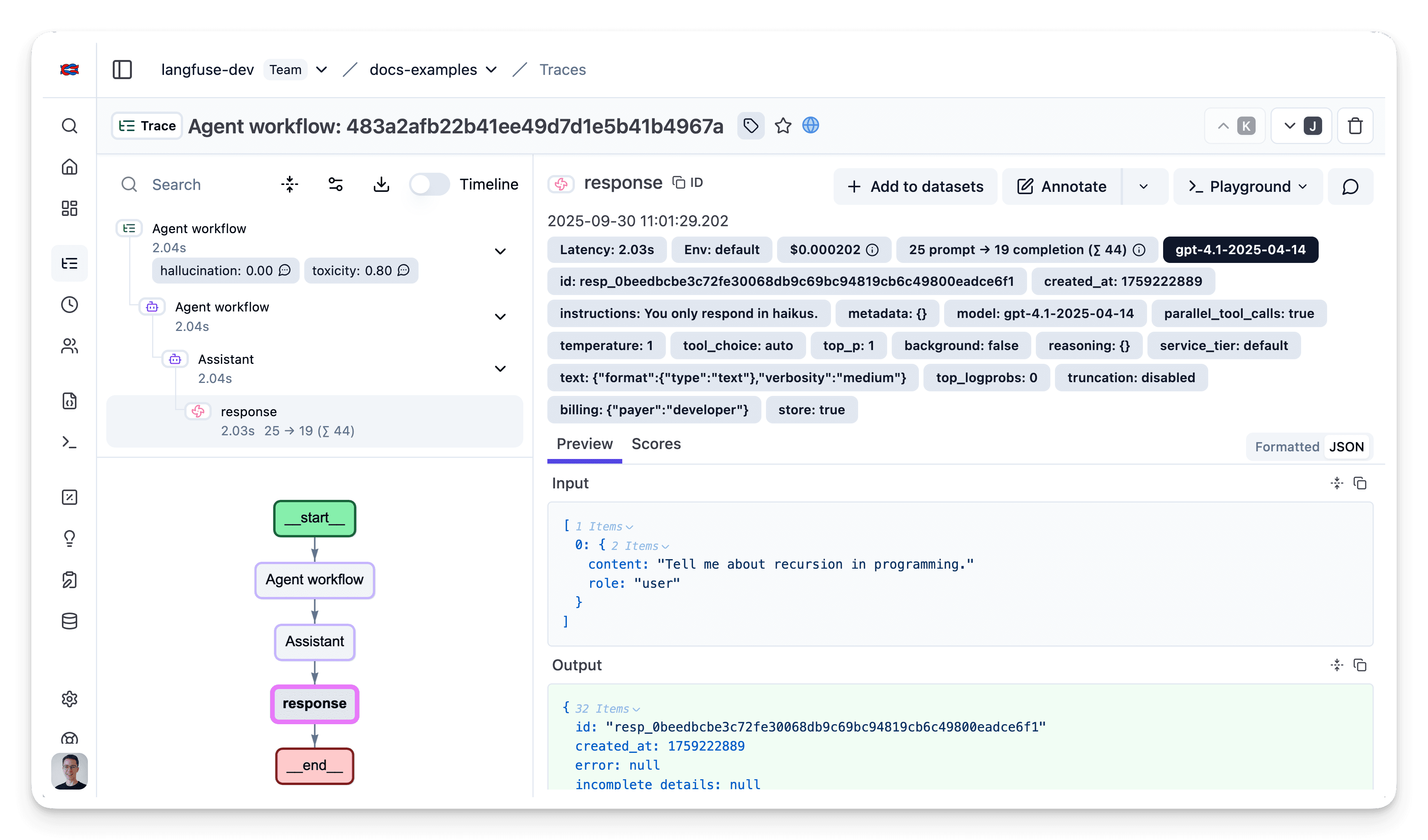Select the Playground terminal icon in sidebar
Screen dimensions: 1428x840
[x=70, y=443]
